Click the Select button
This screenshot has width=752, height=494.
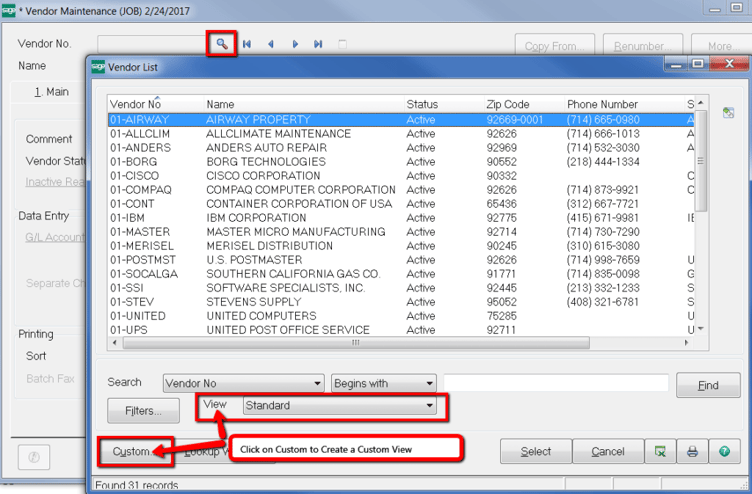pos(536,452)
